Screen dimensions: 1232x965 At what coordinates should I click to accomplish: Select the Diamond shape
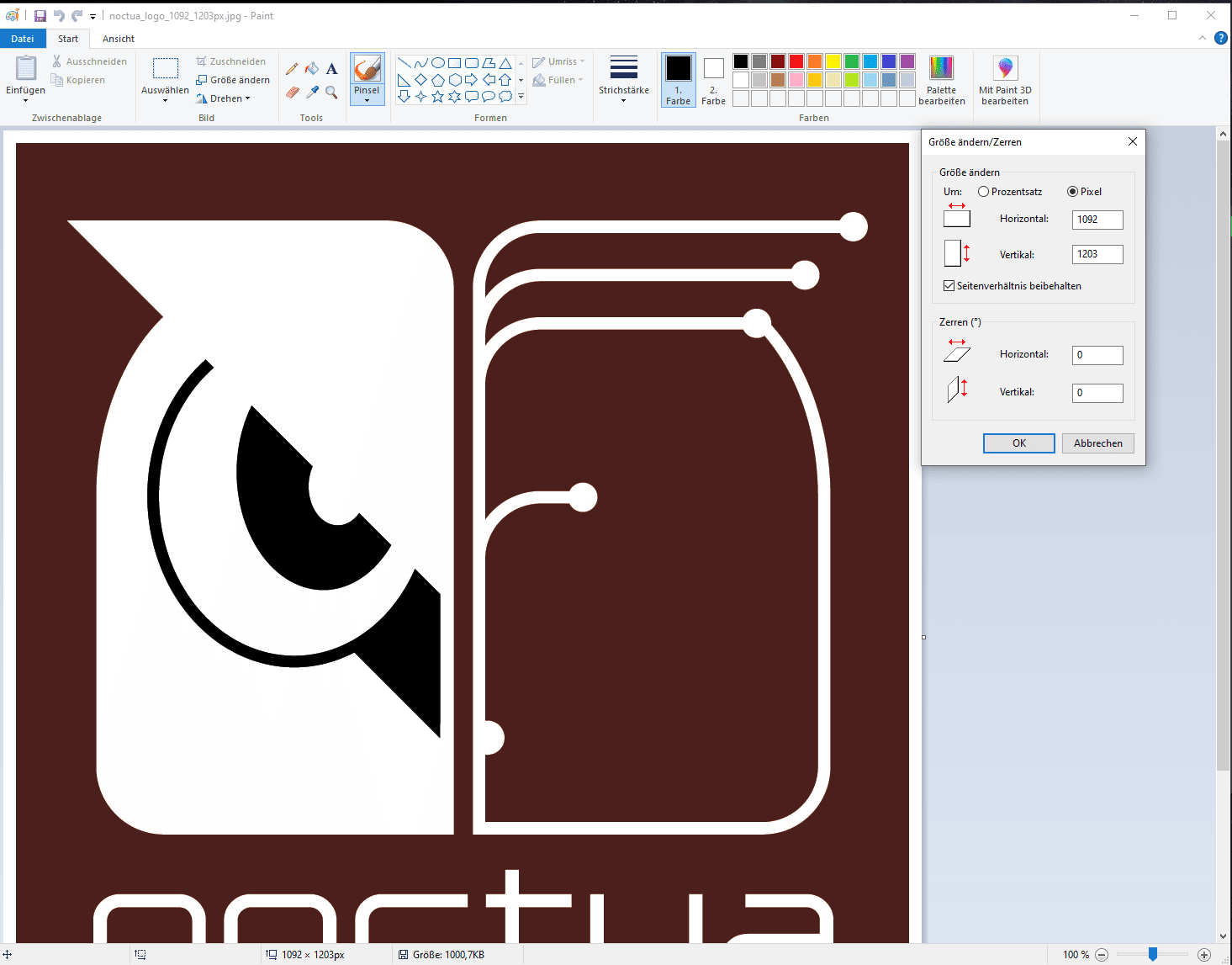(x=420, y=80)
